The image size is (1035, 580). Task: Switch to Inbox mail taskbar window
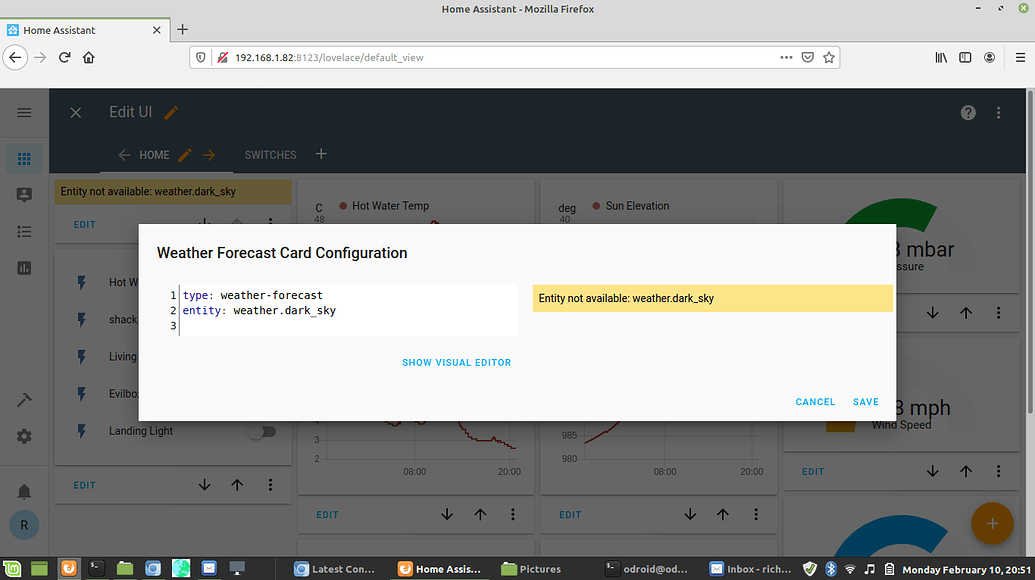751,569
